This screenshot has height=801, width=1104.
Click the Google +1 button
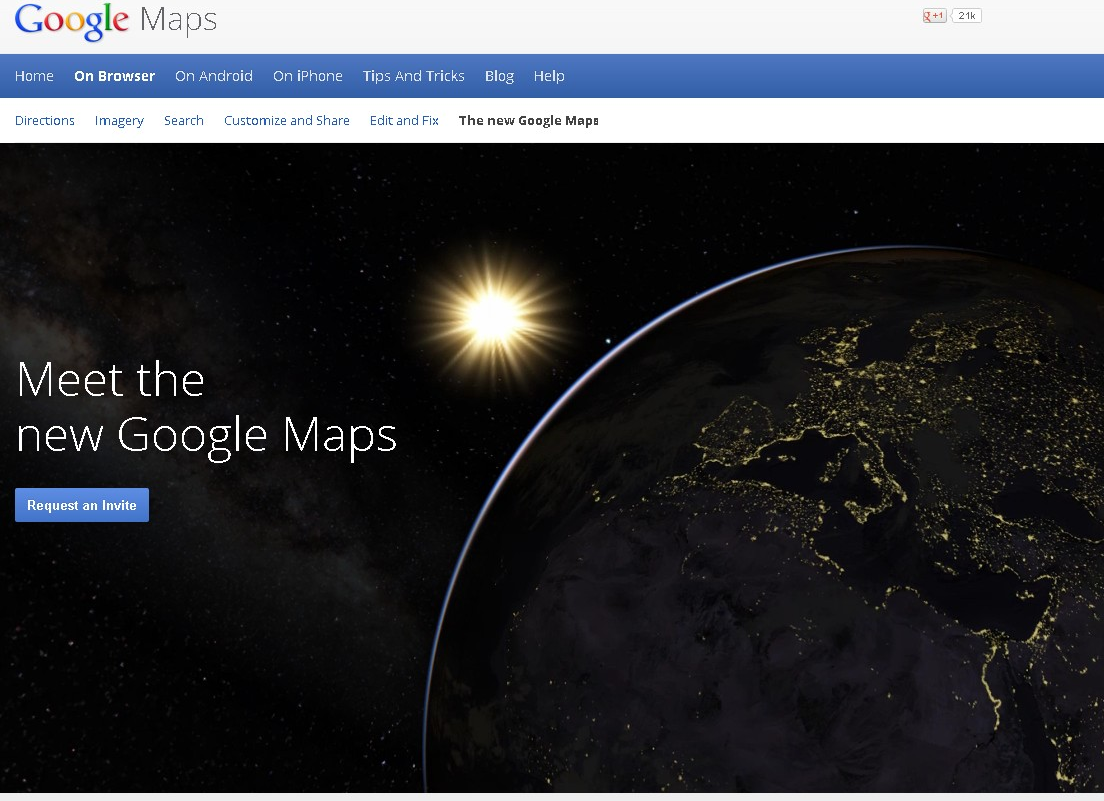click(934, 15)
